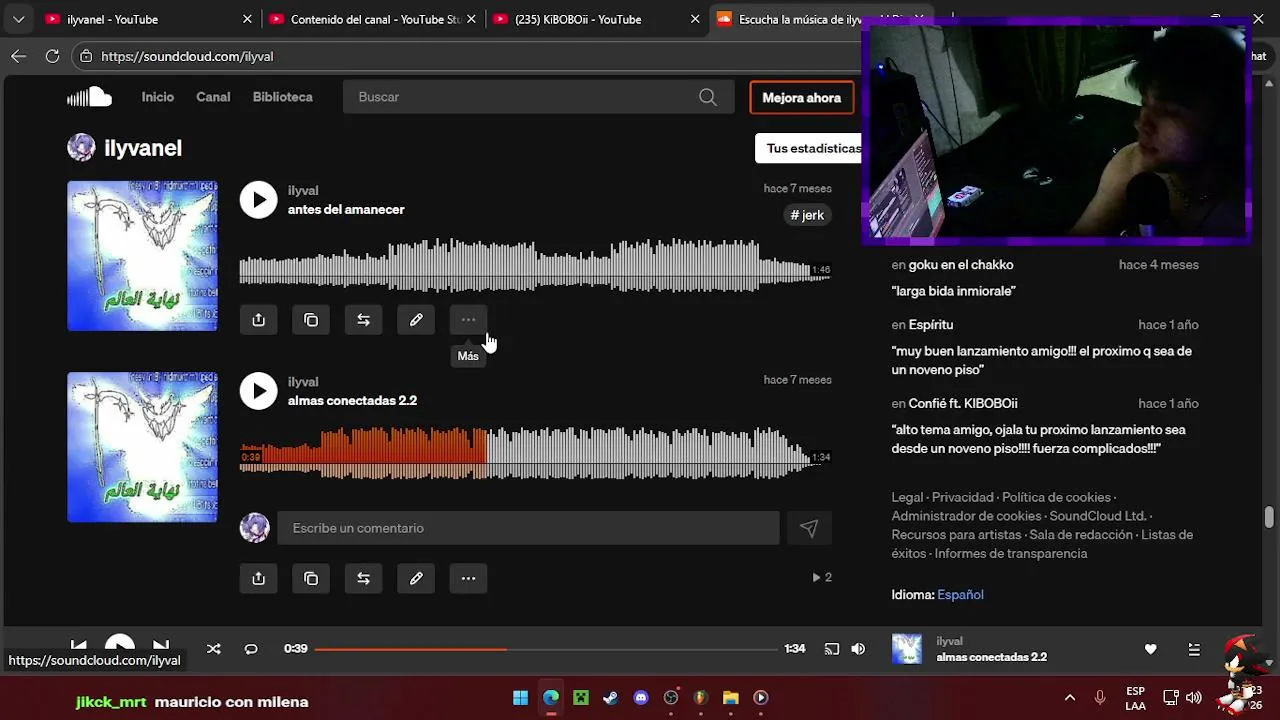Open Confié ft. KIBOBOii comment link

coord(963,404)
